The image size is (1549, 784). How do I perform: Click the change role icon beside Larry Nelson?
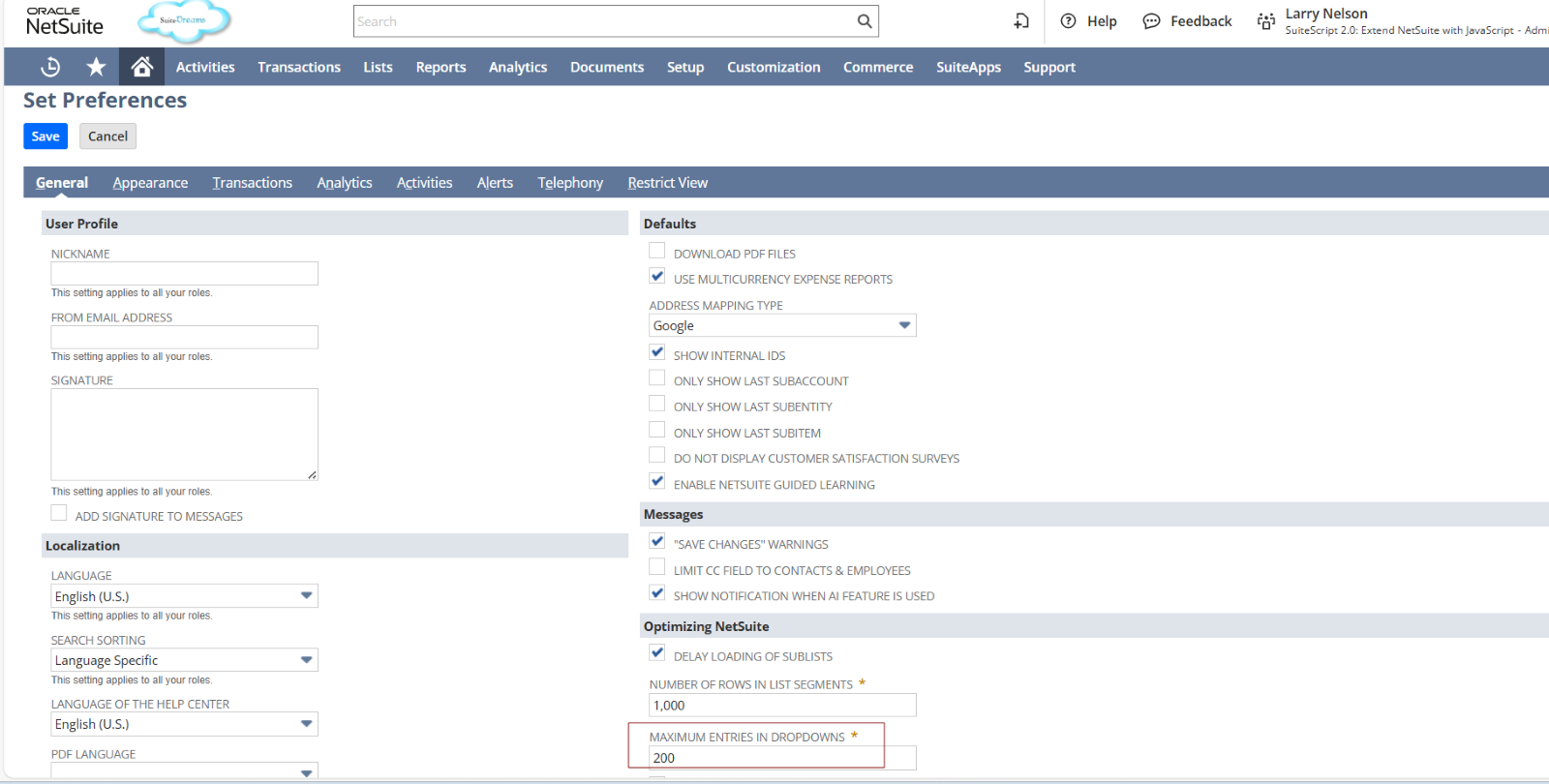1265,21
